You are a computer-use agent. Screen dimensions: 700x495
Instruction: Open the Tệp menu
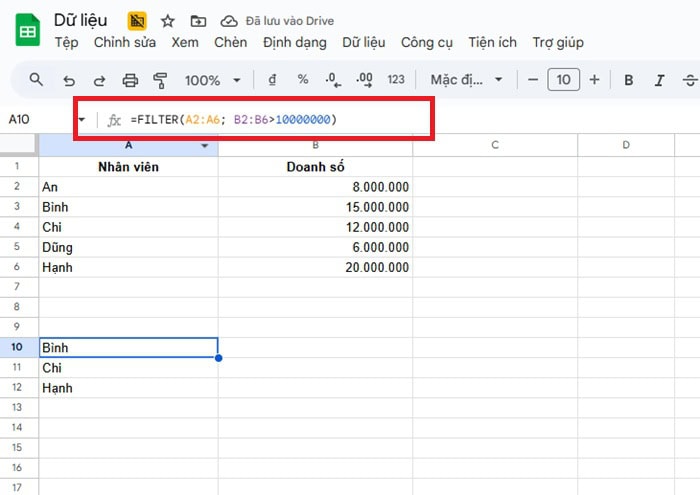(x=67, y=42)
